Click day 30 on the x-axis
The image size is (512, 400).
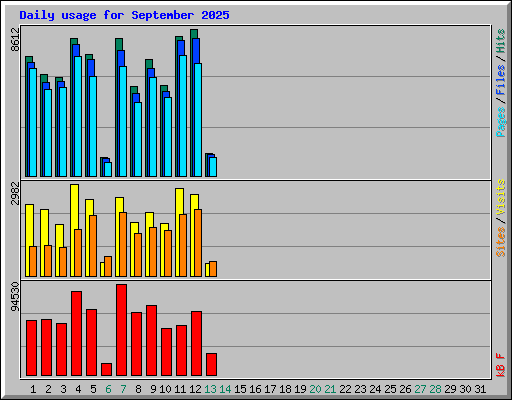pos(465,389)
